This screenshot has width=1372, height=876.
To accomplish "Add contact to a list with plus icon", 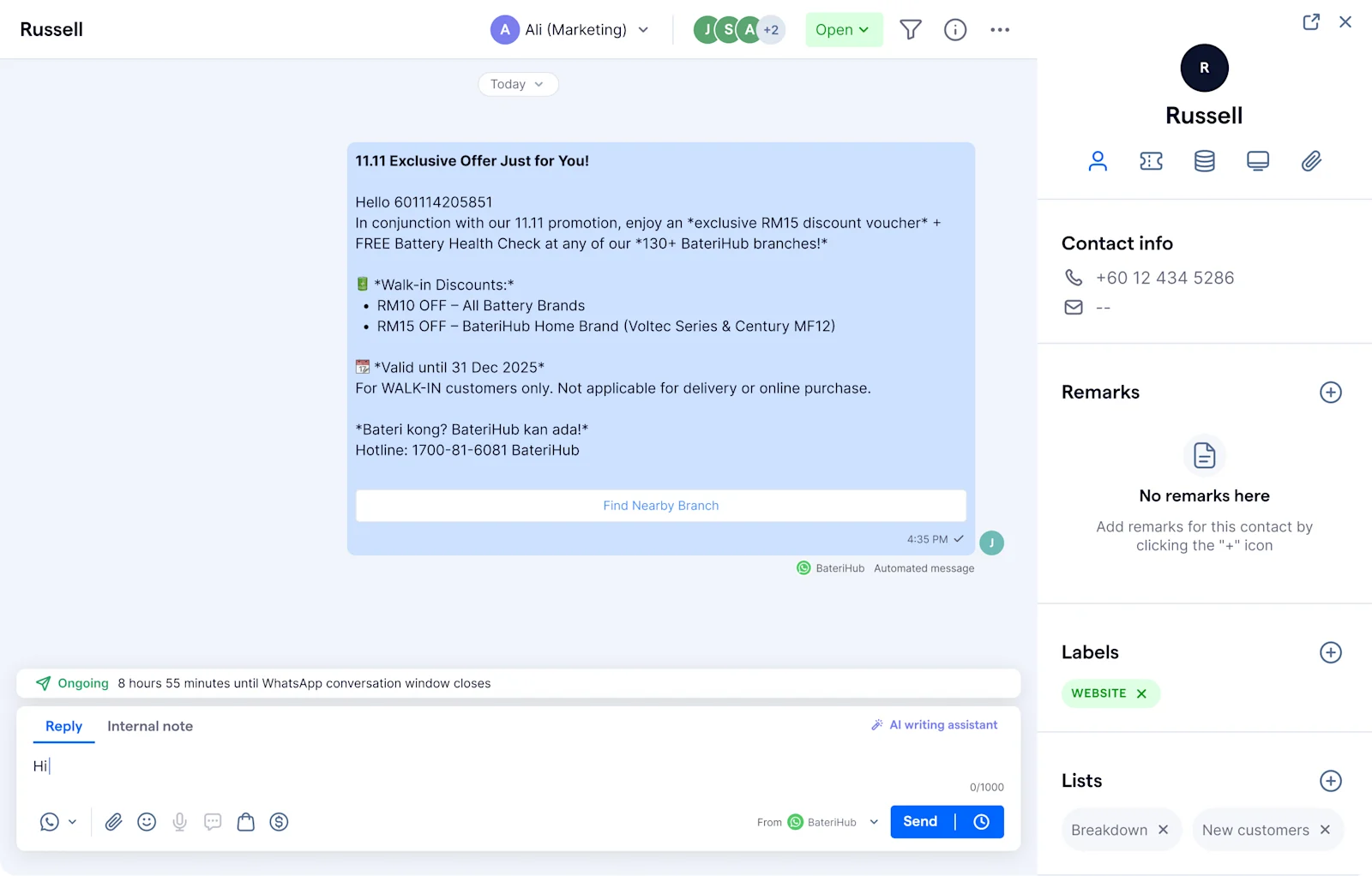I will [1331, 781].
